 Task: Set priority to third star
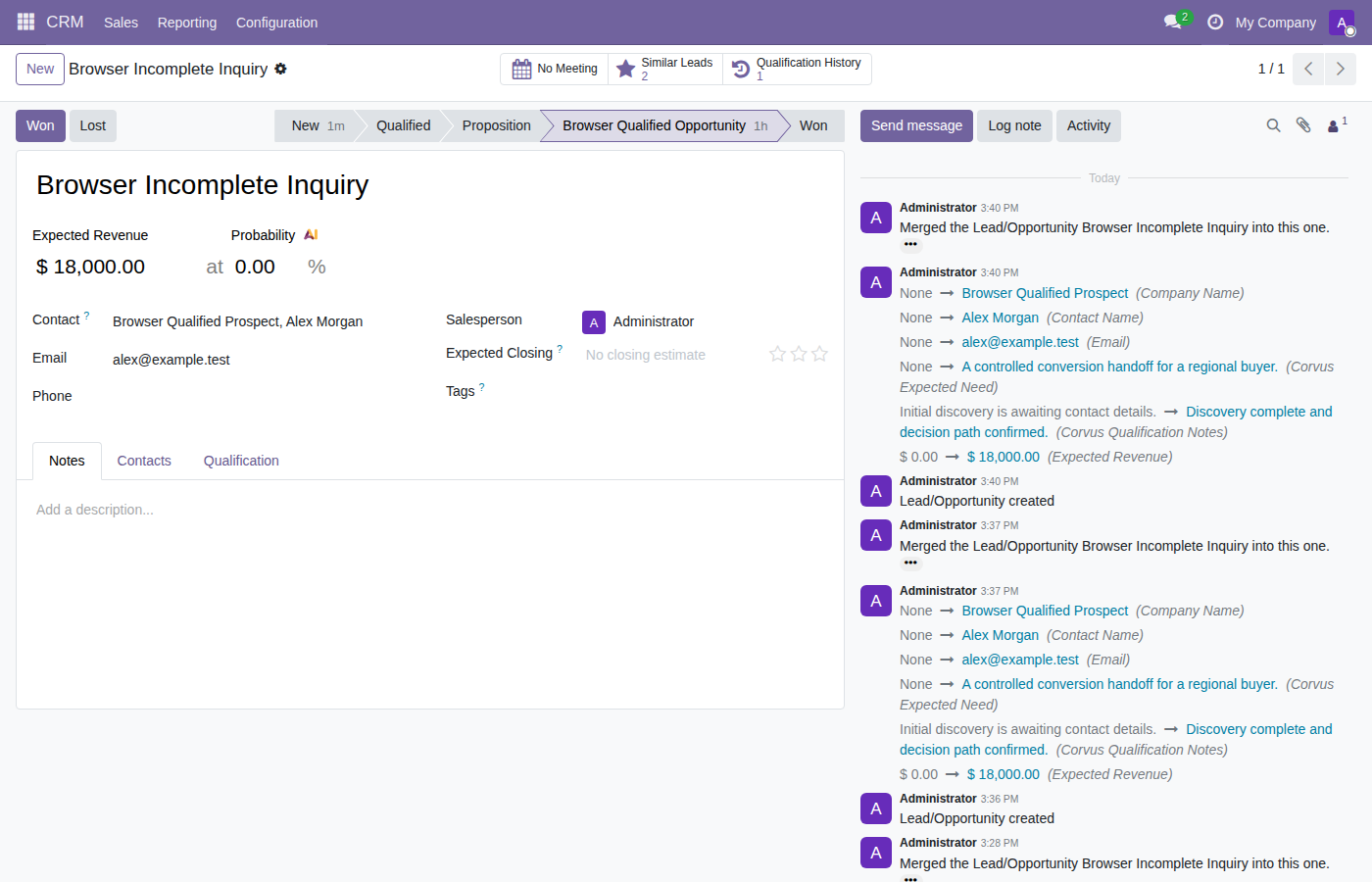(820, 354)
